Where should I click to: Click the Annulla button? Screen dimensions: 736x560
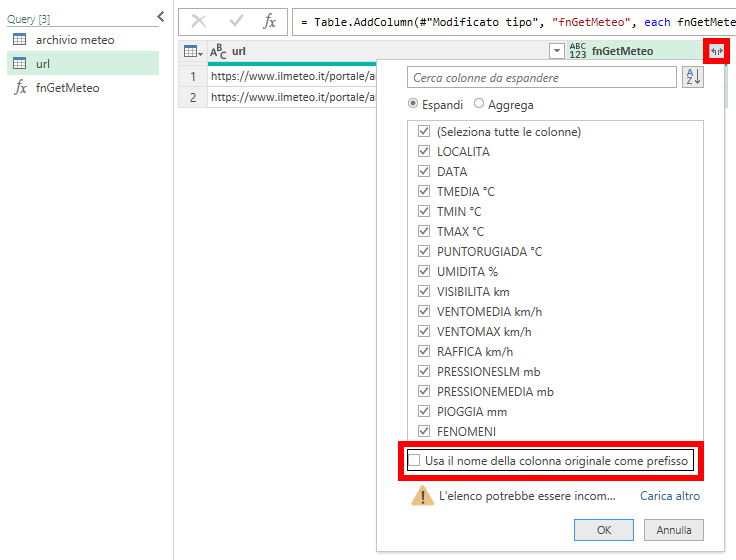[674, 530]
